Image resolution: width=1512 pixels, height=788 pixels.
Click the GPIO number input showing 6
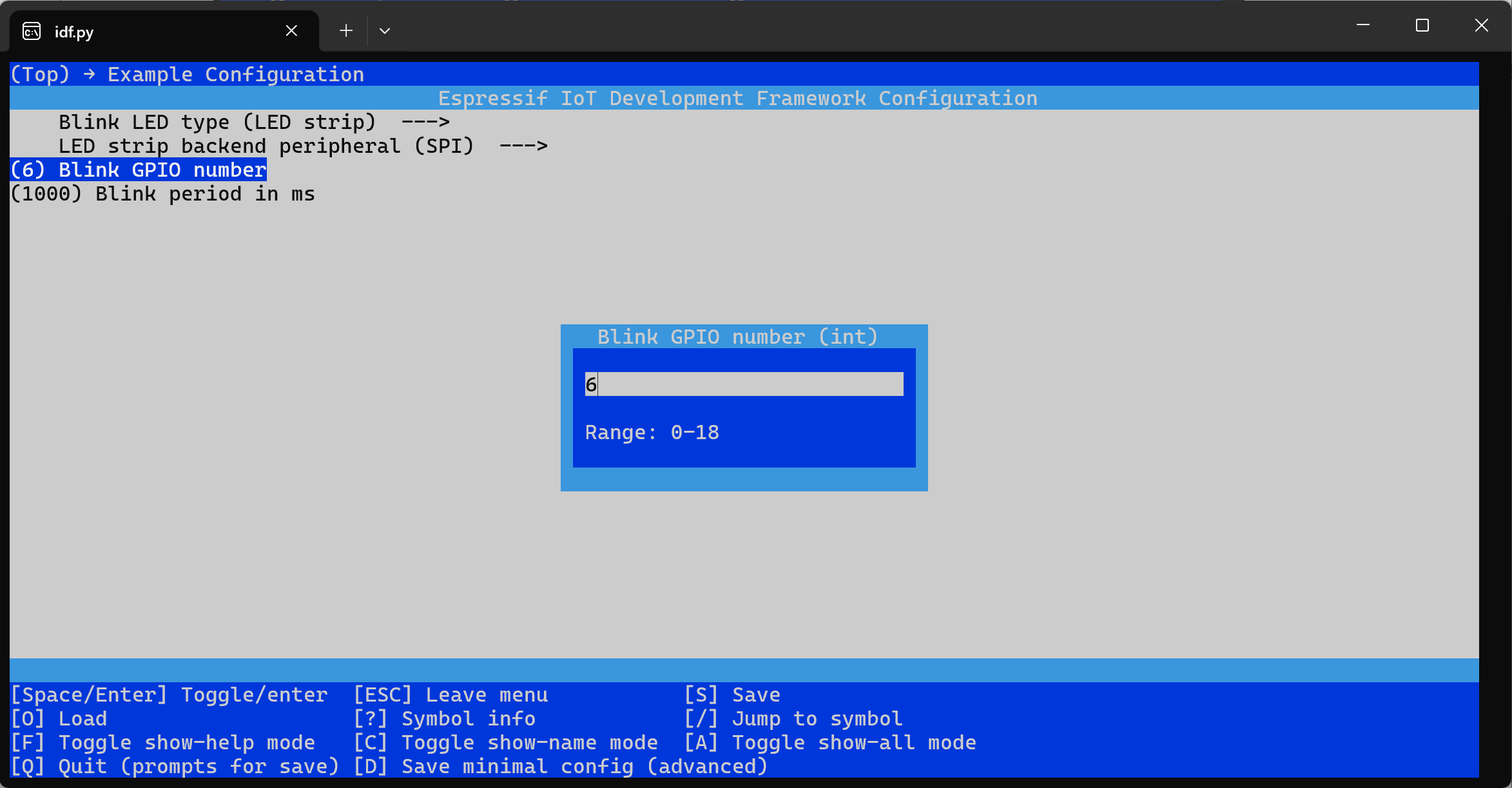click(x=744, y=384)
